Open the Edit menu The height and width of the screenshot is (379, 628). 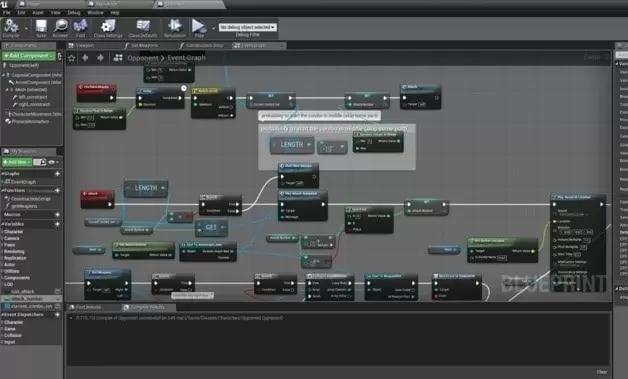[21, 13]
